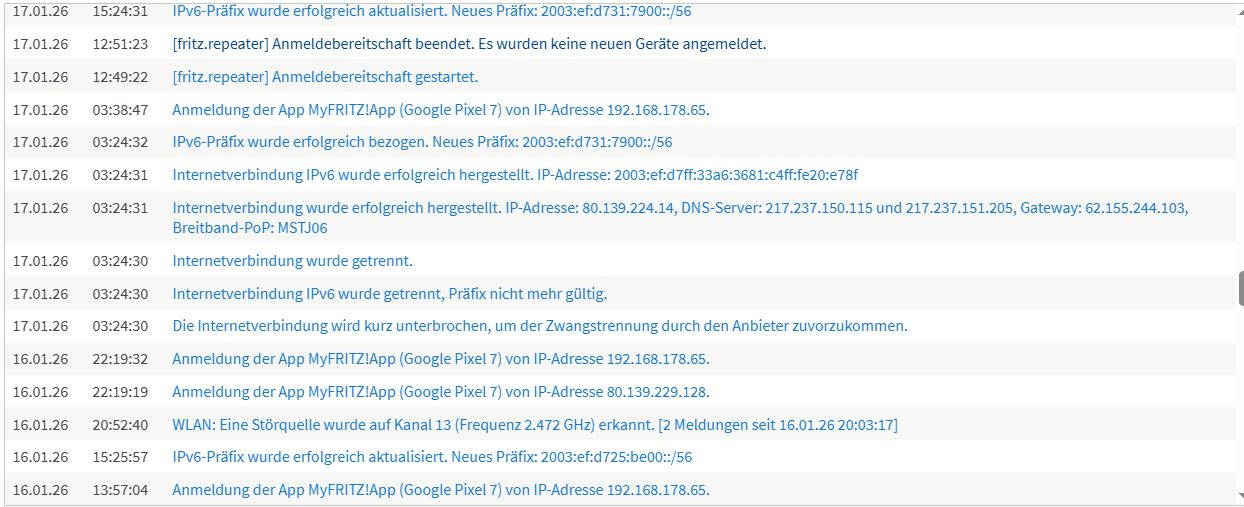Open the Internetverbindung IPv6 erfolgreich hergestellt entry
The height and width of the screenshot is (507, 1244).
[x=515, y=175]
